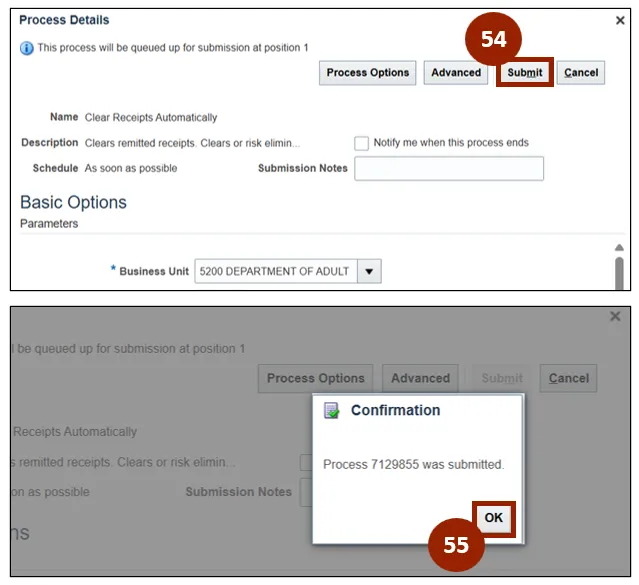
Task: Click the dimmed Process Options button below
Action: point(315,378)
